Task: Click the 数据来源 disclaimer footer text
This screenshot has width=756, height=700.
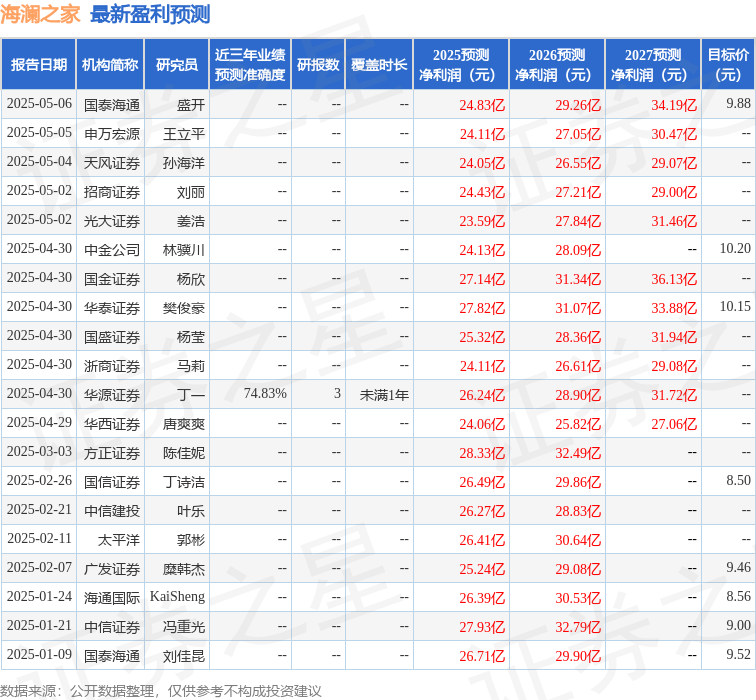Action: [x=160, y=691]
